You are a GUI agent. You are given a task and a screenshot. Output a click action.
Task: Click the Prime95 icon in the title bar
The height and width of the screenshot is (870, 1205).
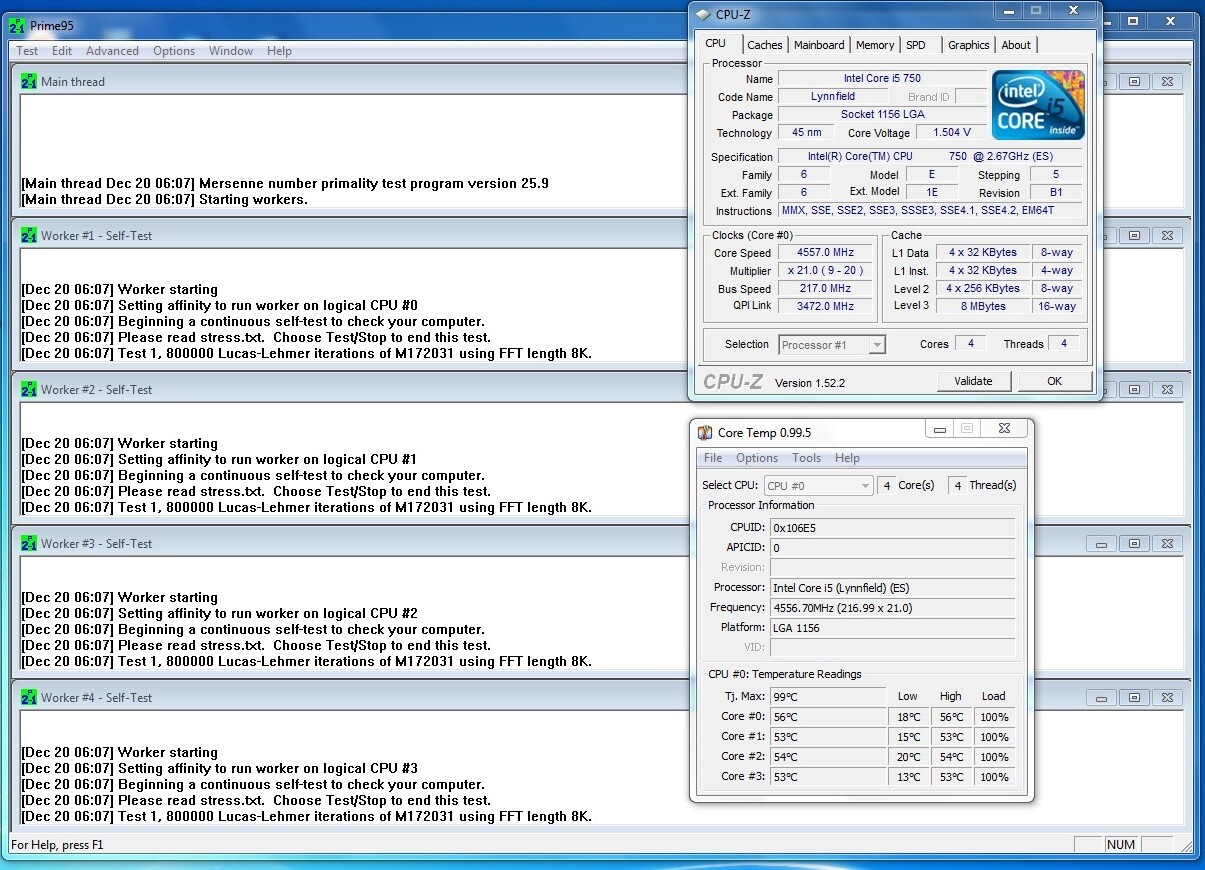pyautogui.click(x=16, y=25)
